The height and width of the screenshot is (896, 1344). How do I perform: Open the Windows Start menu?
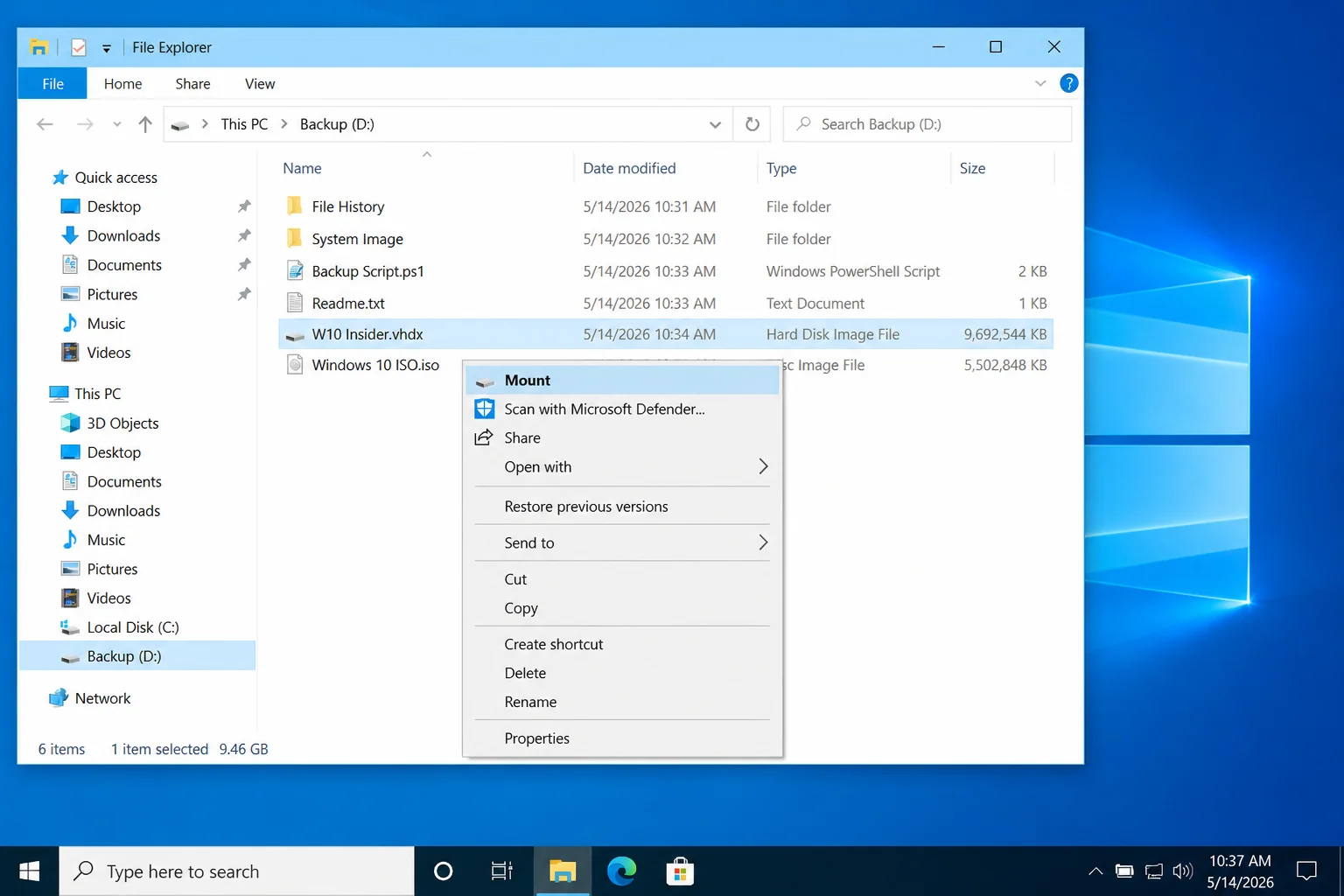click(29, 871)
